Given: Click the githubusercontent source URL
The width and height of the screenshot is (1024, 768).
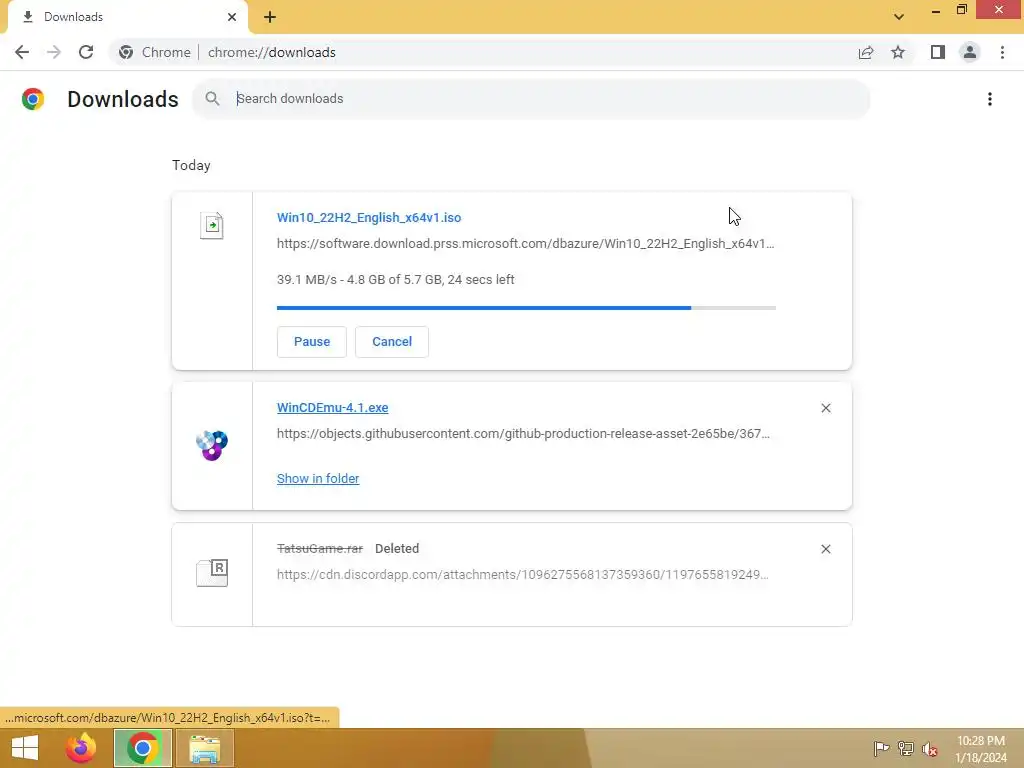Looking at the screenshot, I should [x=523, y=434].
